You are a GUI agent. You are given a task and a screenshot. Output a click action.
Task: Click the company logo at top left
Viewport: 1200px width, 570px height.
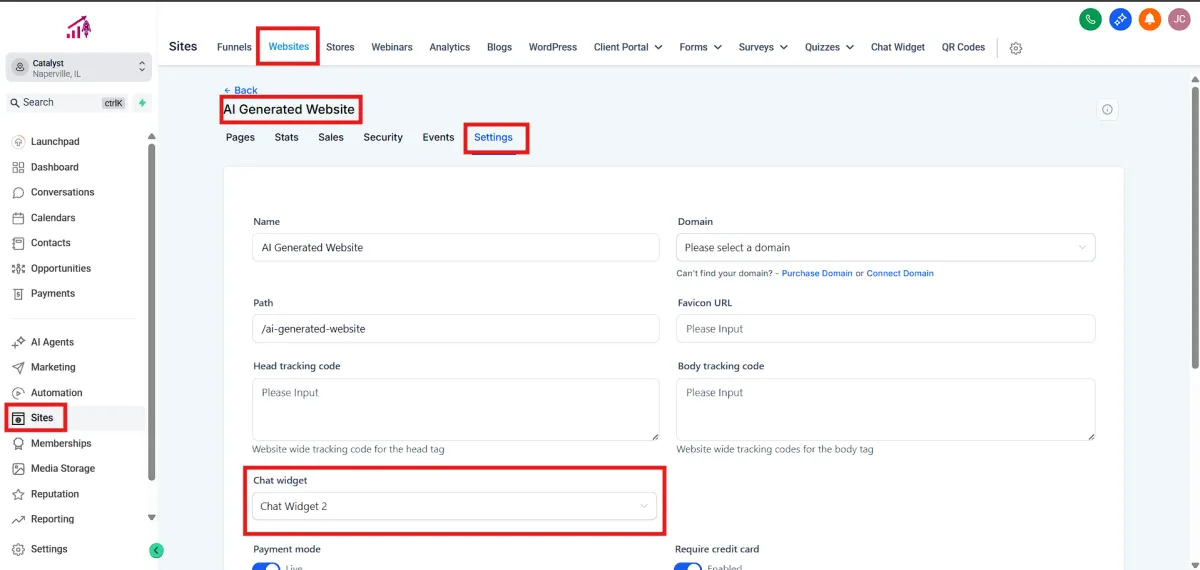78,27
